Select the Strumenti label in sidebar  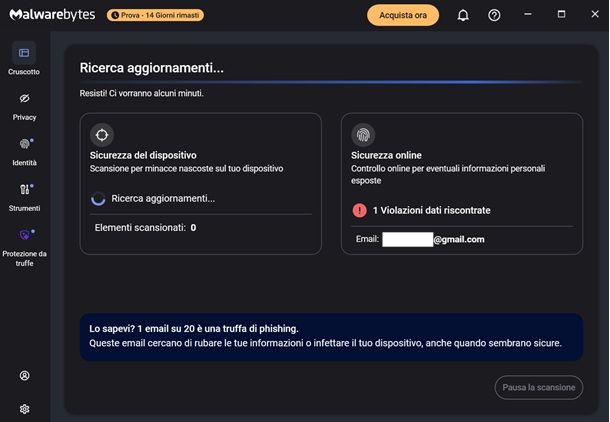tap(25, 208)
